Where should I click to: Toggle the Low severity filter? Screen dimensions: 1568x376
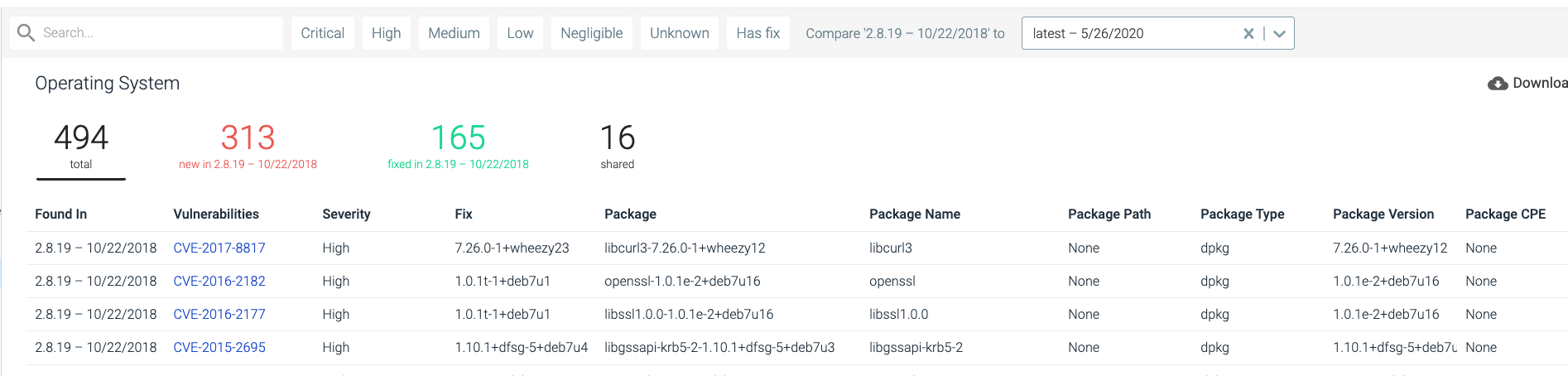520,33
